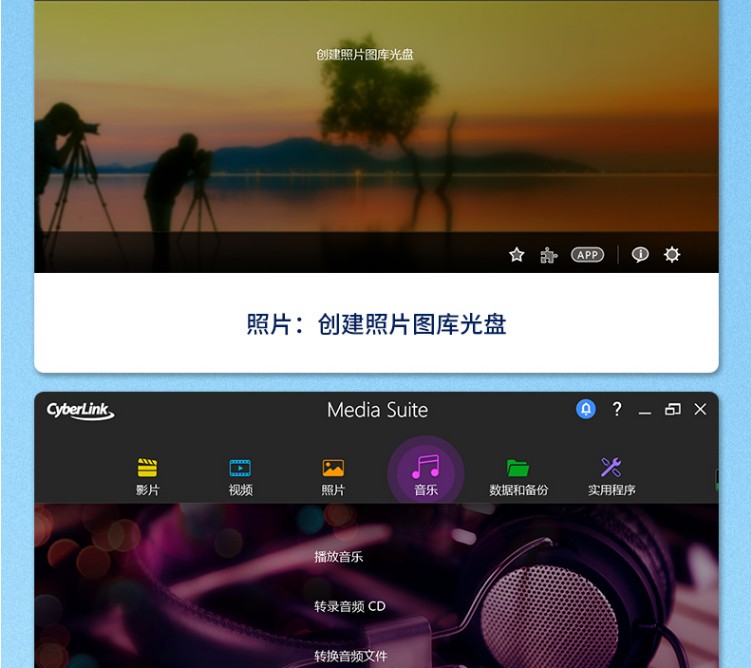
Task: Open the 实用程序 utilities tab
Action: coord(611,477)
